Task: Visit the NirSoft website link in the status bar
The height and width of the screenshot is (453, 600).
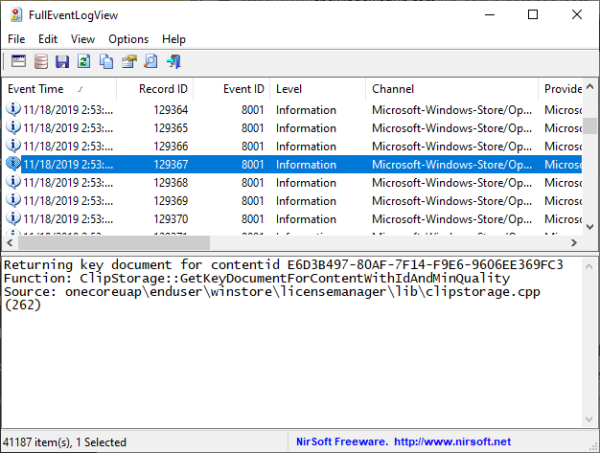Action: (451, 441)
